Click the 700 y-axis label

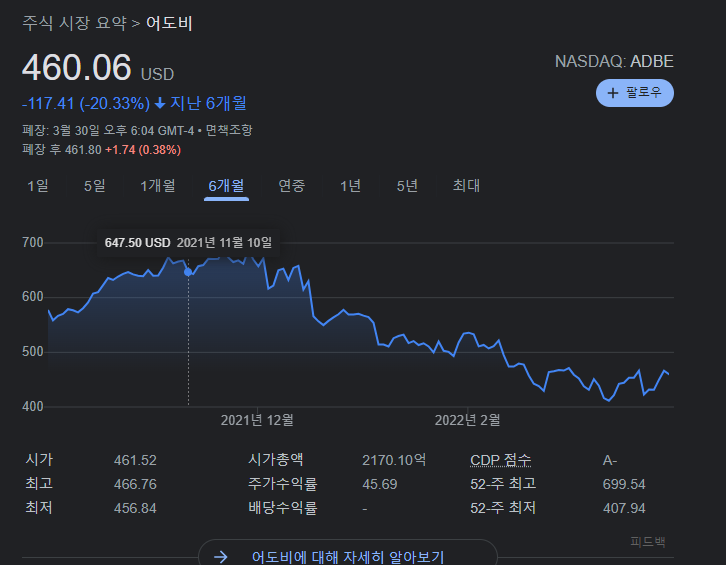[x=32, y=242]
